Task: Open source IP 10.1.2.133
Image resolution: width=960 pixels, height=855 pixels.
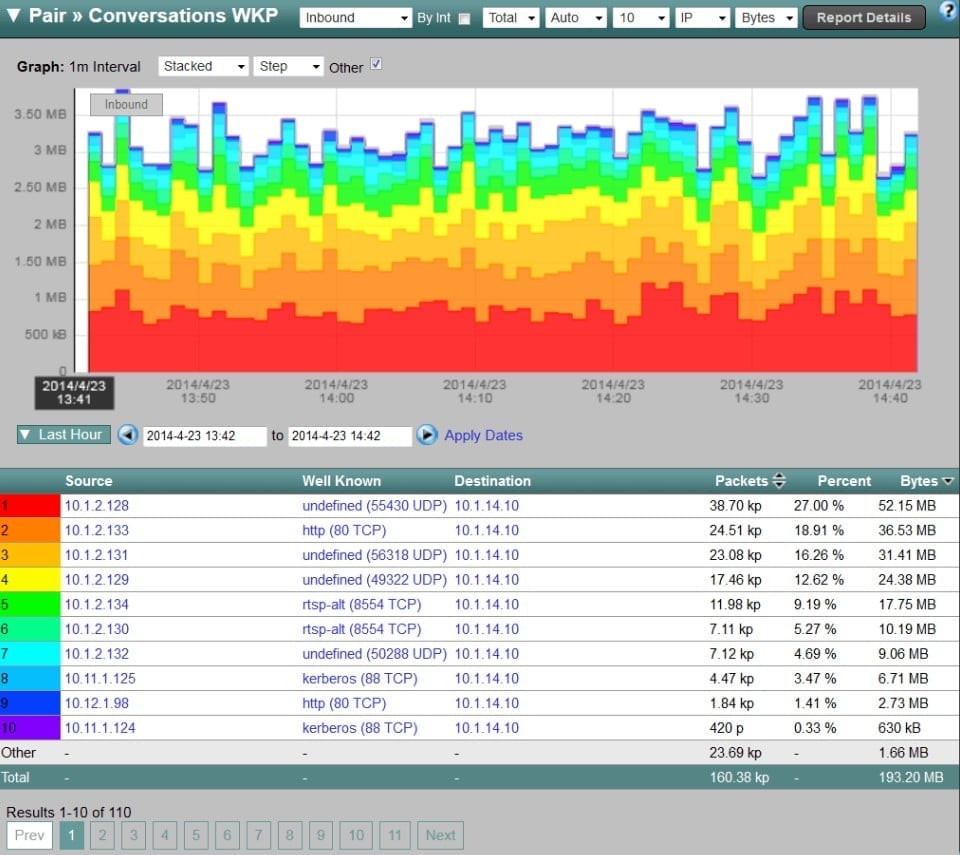Action: (x=97, y=530)
